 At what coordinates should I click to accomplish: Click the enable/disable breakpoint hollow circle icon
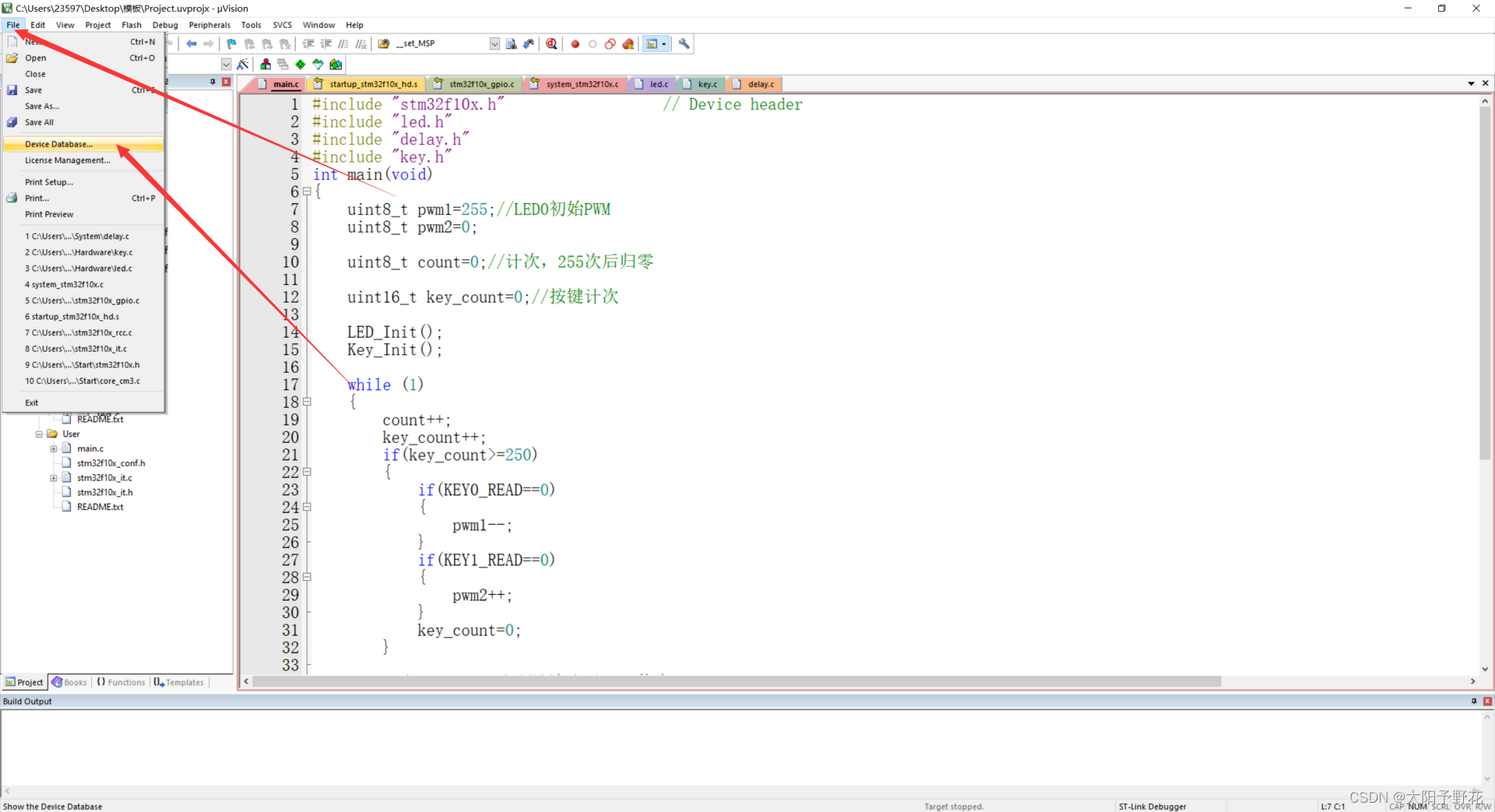(x=593, y=44)
